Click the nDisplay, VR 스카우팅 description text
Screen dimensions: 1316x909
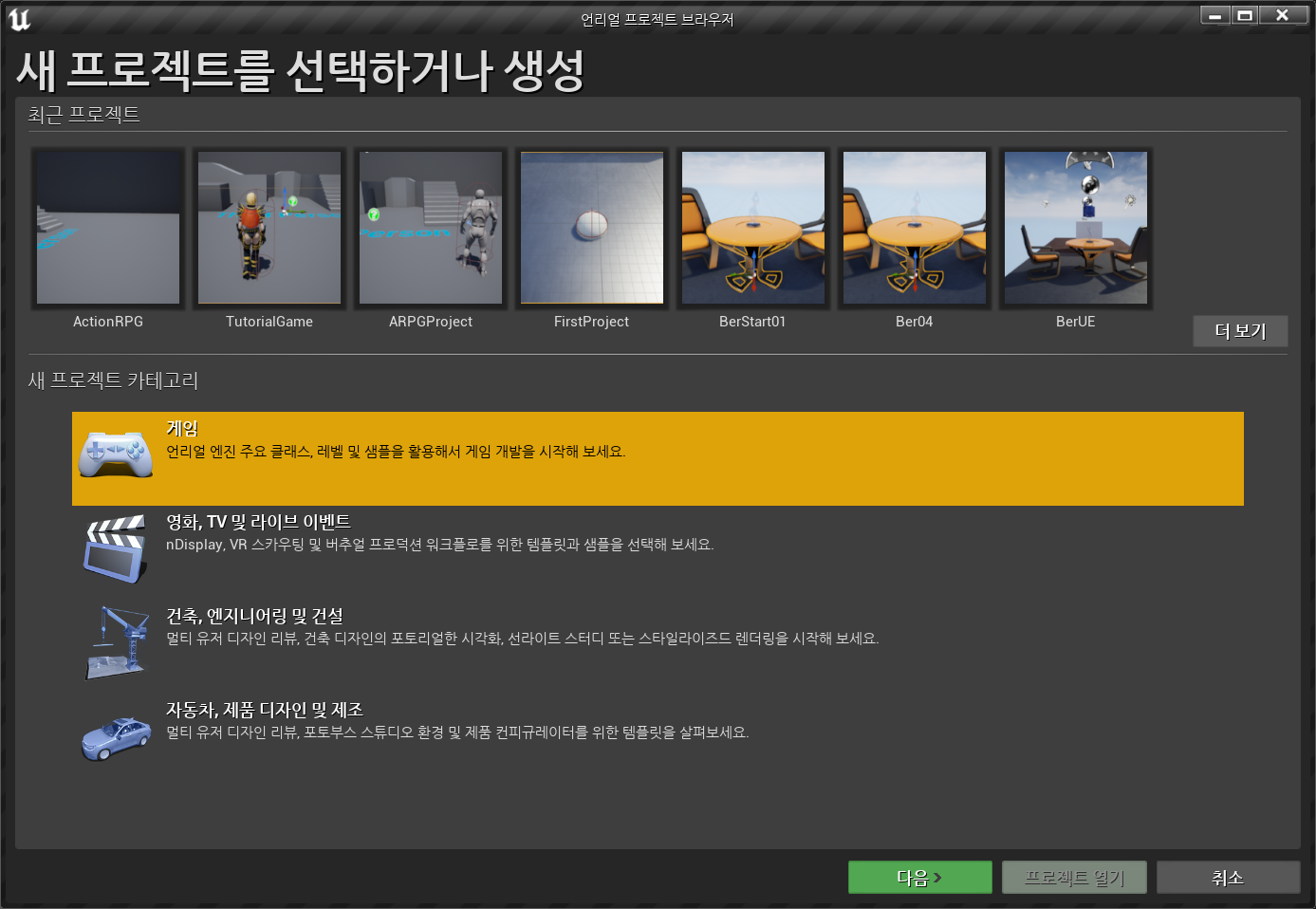[440, 545]
